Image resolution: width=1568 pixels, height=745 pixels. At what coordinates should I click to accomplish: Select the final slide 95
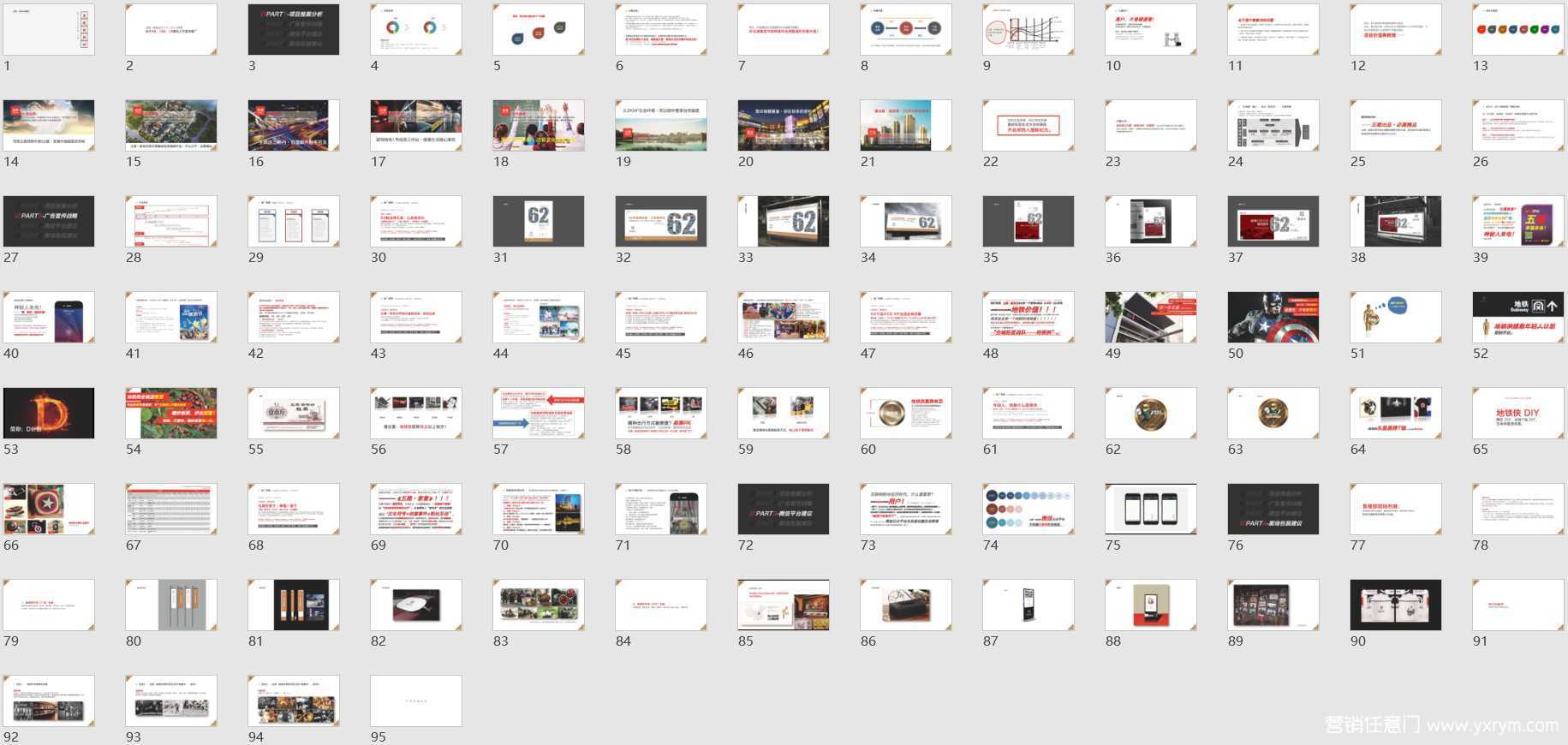pos(416,701)
